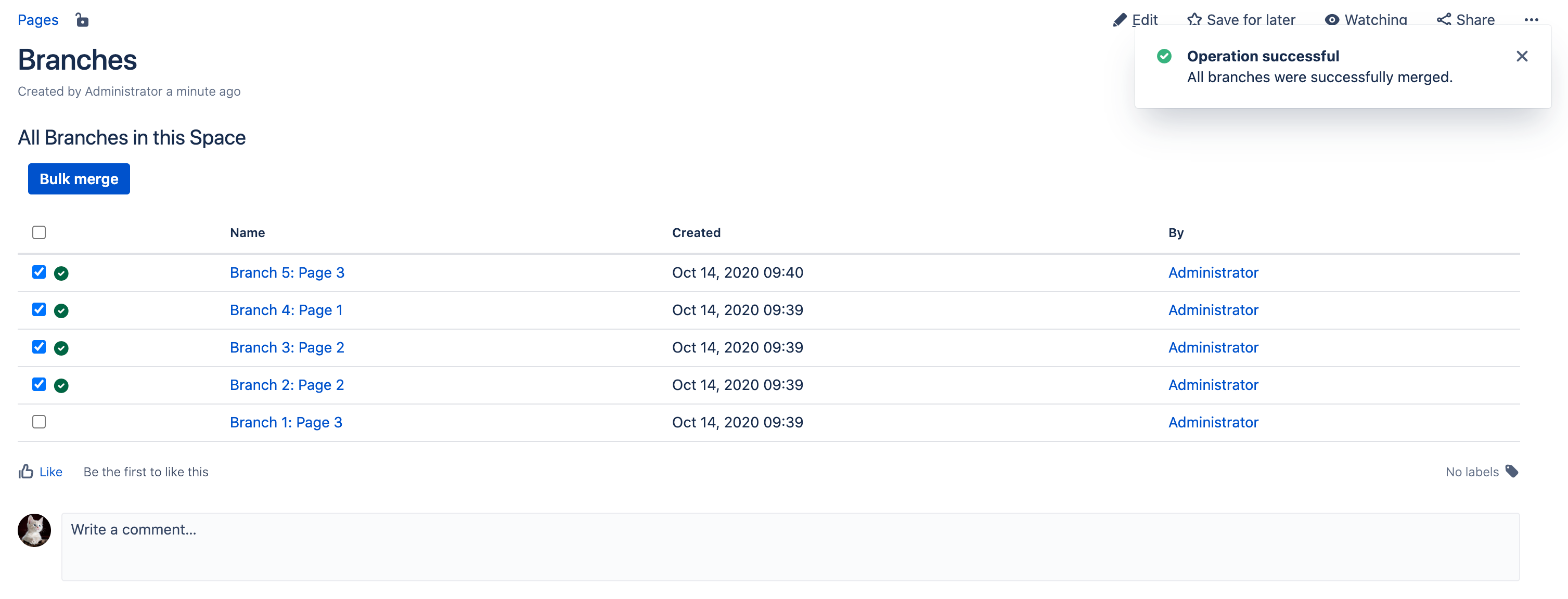
Task: Open Administrator profile link for Branch 1
Action: pyautogui.click(x=1213, y=422)
